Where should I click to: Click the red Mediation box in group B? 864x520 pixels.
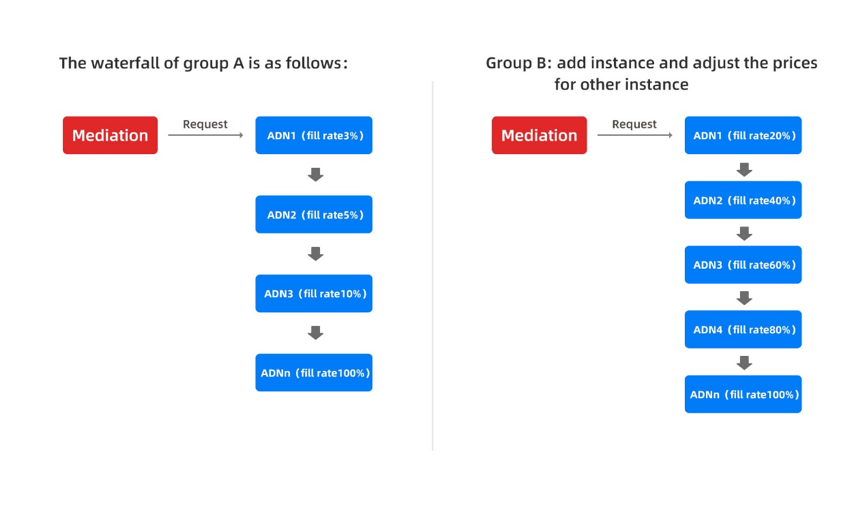point(539,135)
